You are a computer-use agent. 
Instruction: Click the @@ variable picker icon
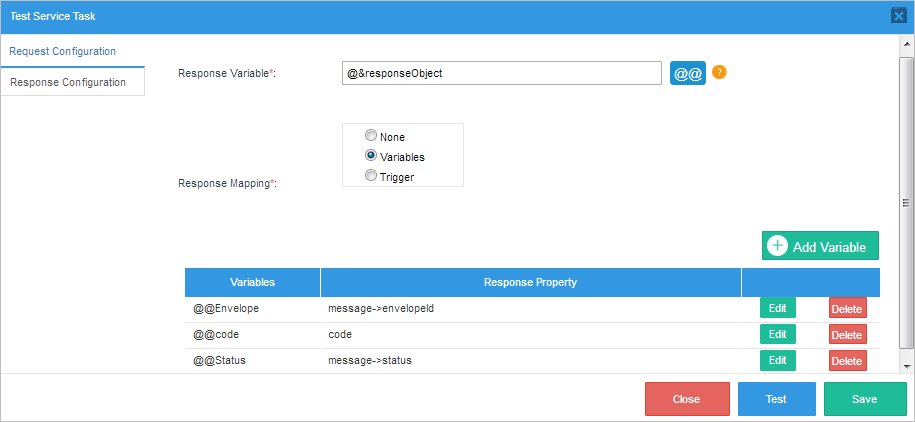(687, 74)
